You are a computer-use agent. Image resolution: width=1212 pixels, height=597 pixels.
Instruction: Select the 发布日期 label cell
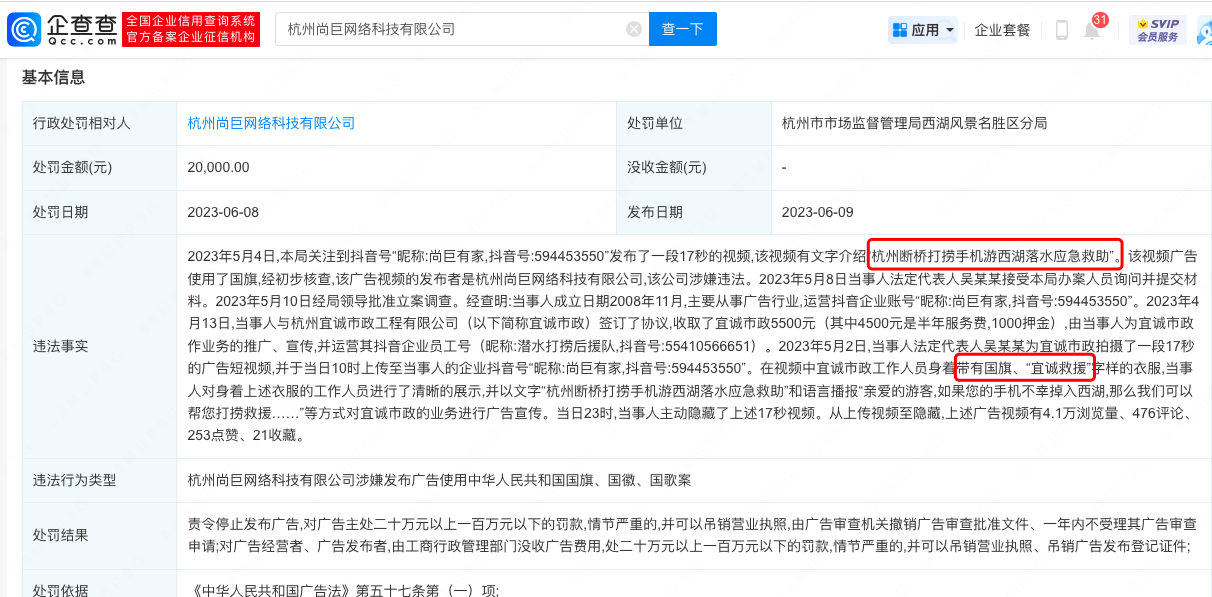[x=694, y=212]
